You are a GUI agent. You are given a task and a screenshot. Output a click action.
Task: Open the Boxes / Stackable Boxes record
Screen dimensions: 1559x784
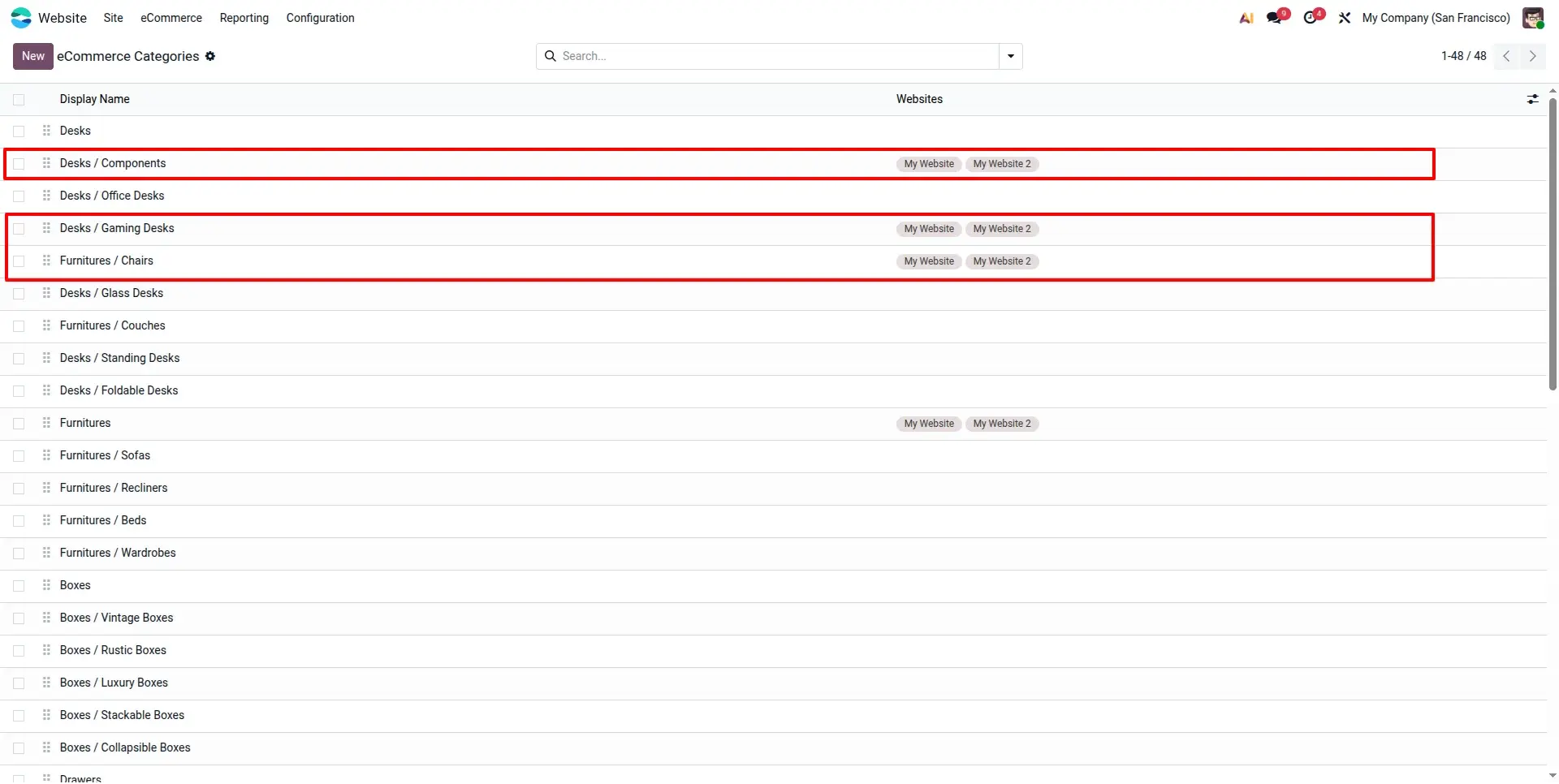click(122, 715)
